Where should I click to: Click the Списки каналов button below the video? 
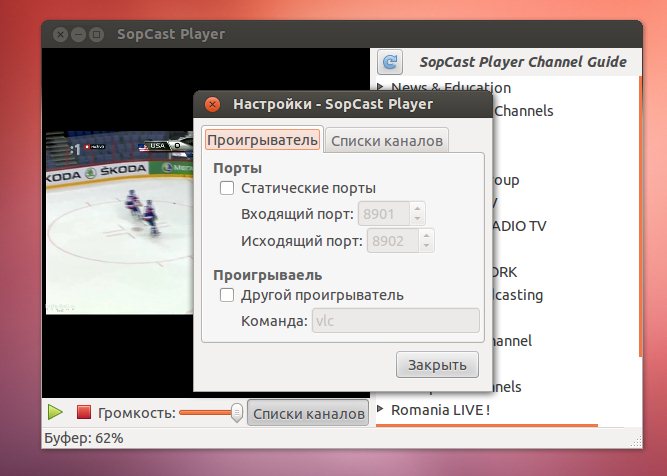point(307,413)
